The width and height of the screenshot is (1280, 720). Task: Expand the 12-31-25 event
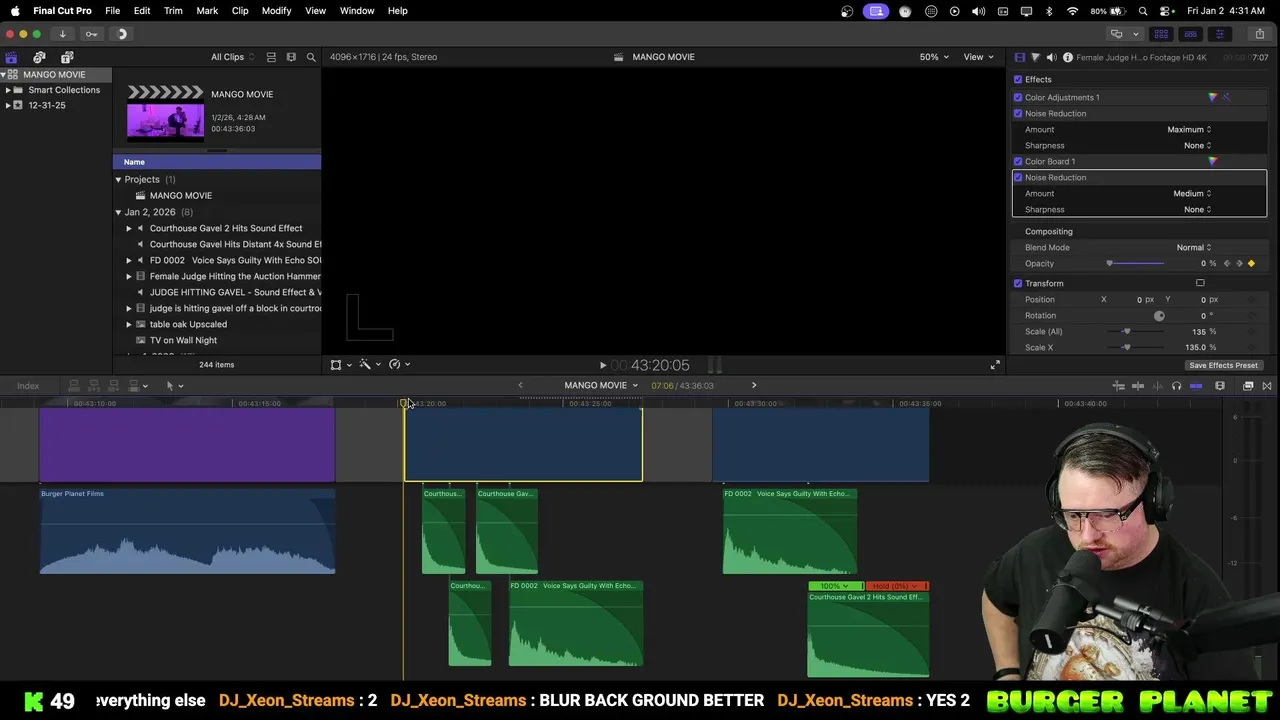point(8,105)
